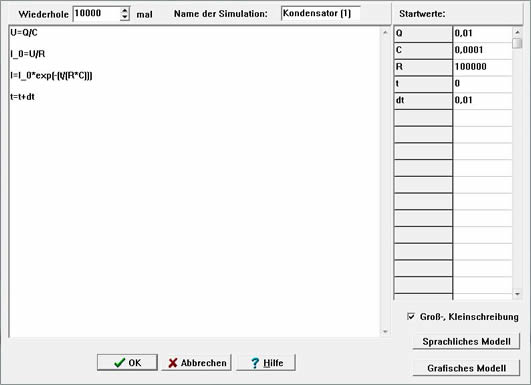
Task: Click the Startwerte header label
Action: (x=422, y=14)
